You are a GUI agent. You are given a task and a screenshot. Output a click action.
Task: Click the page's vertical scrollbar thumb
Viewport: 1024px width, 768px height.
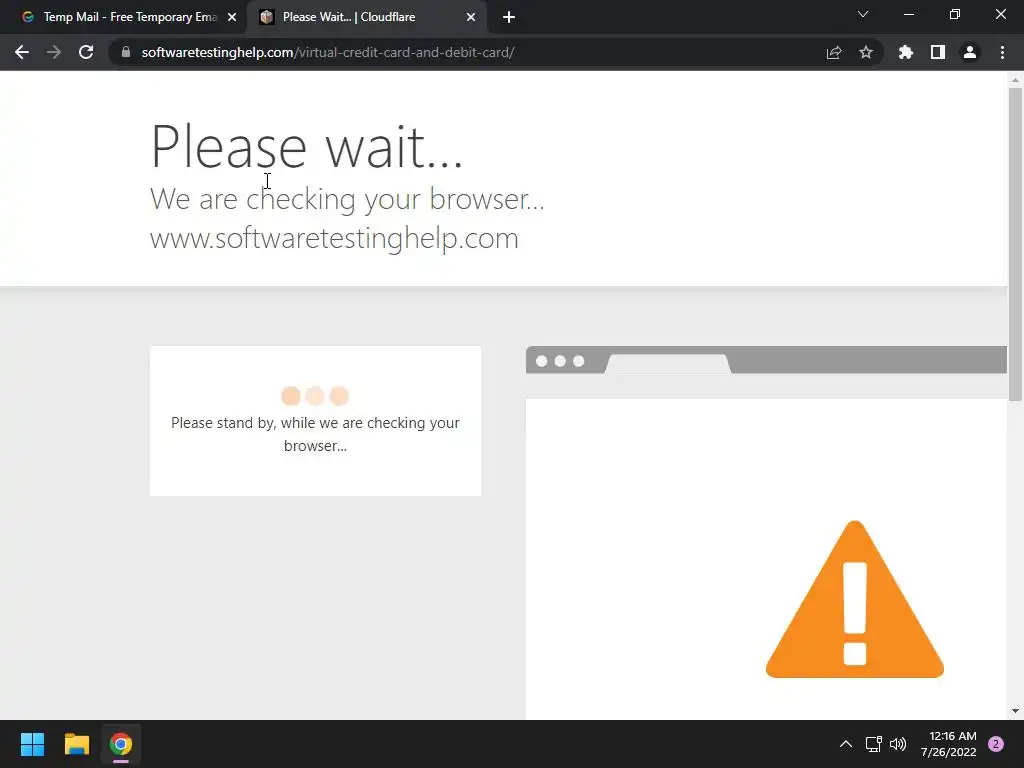coord(1015,244)
